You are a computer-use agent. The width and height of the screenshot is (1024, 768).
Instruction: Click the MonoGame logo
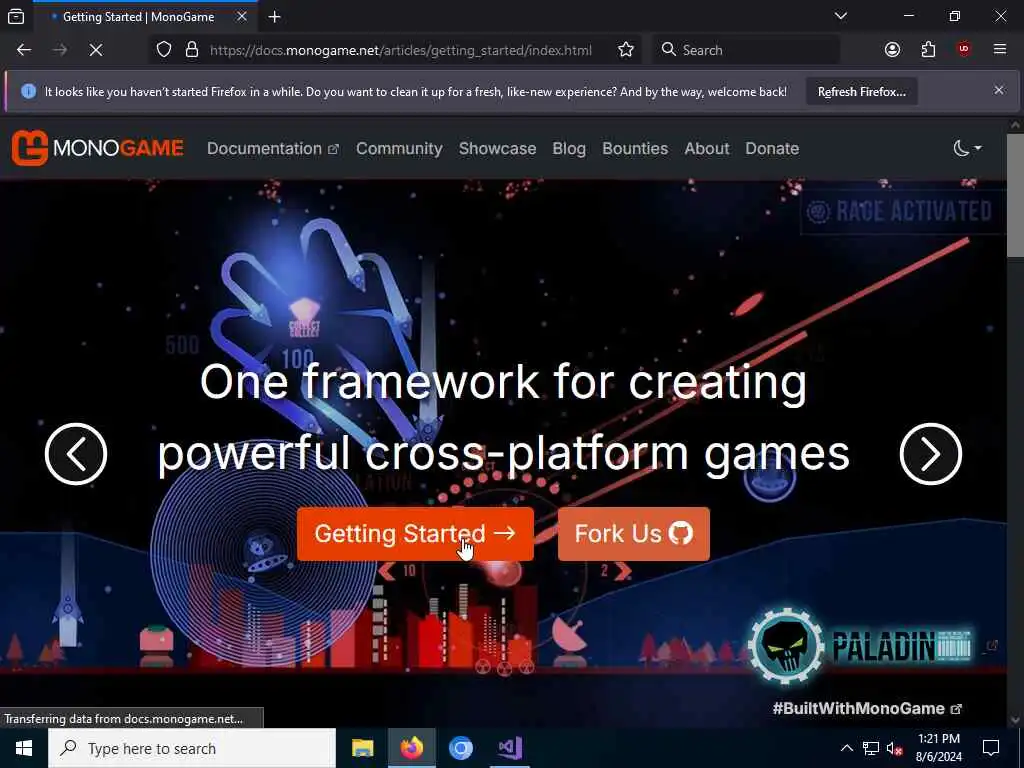tap(97, 148)
